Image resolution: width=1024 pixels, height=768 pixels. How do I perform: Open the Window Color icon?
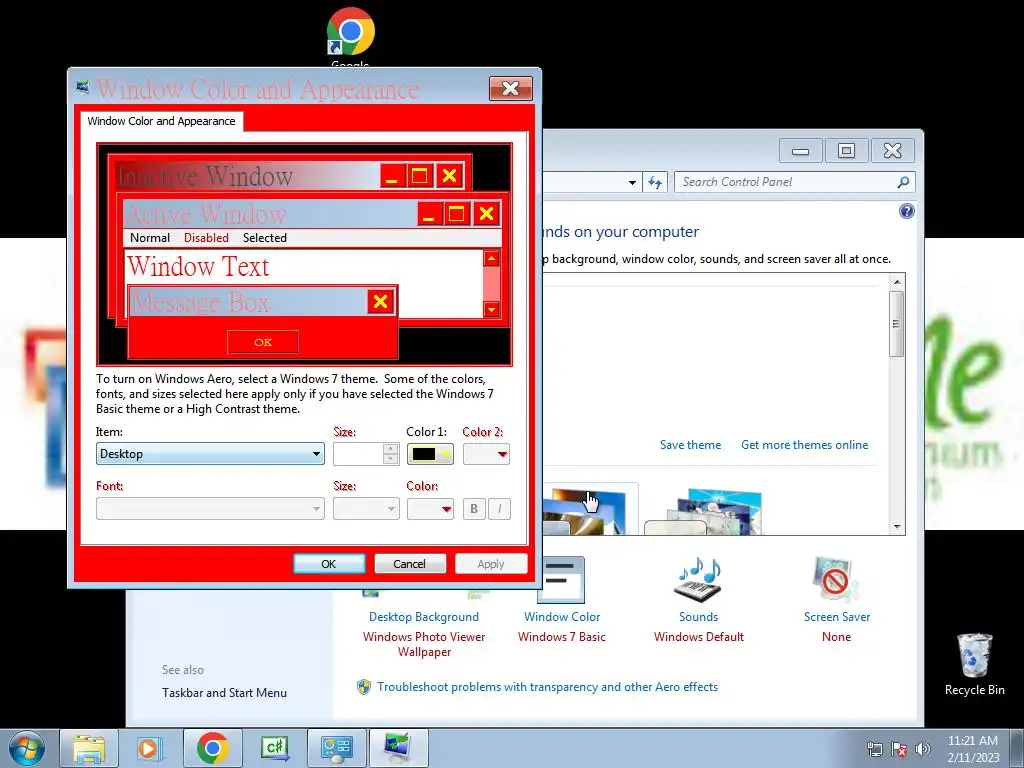pyautogui.click(x=560, y=581)
